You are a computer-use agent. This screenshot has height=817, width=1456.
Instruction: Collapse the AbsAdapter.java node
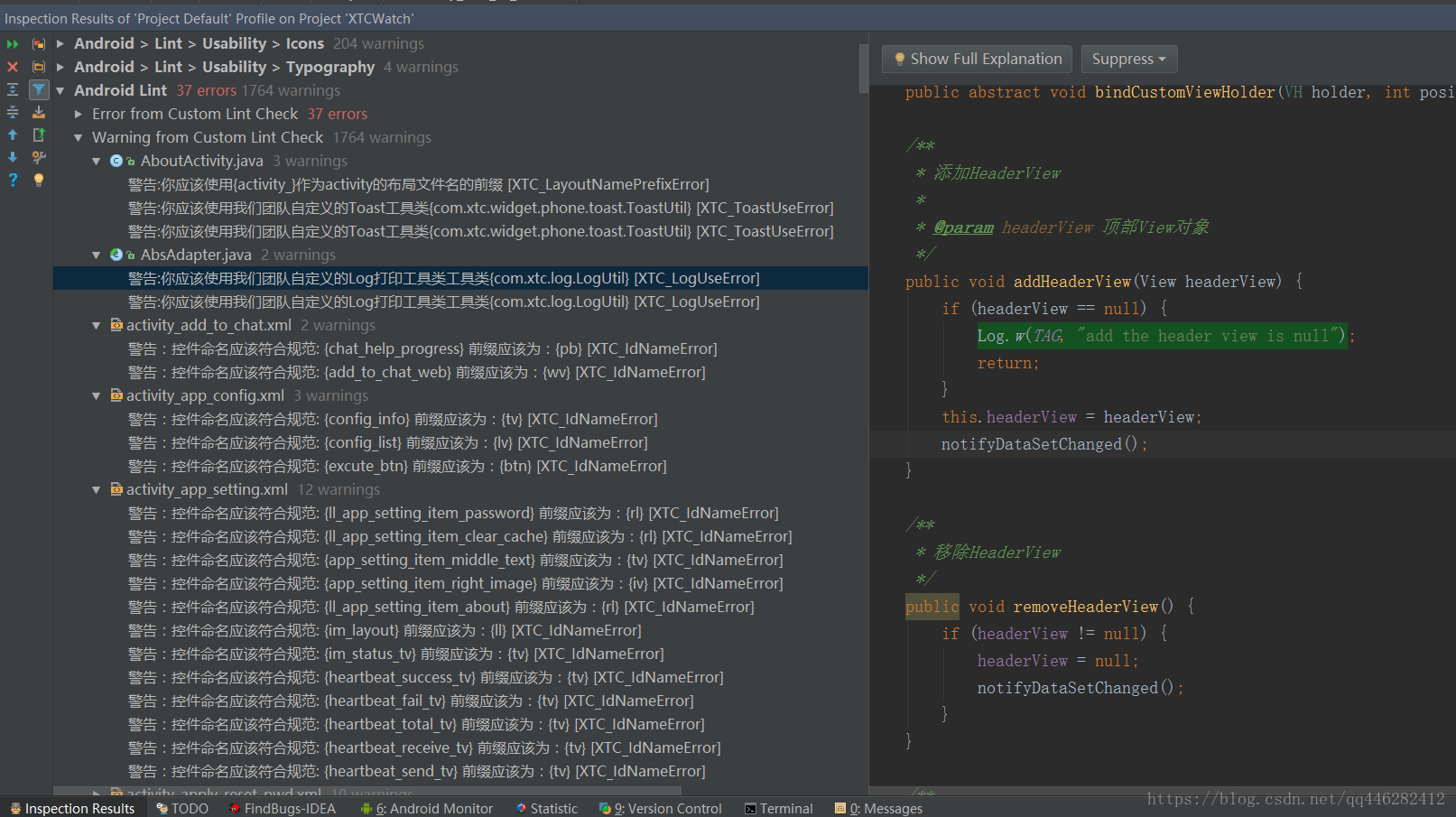[97, 255]
